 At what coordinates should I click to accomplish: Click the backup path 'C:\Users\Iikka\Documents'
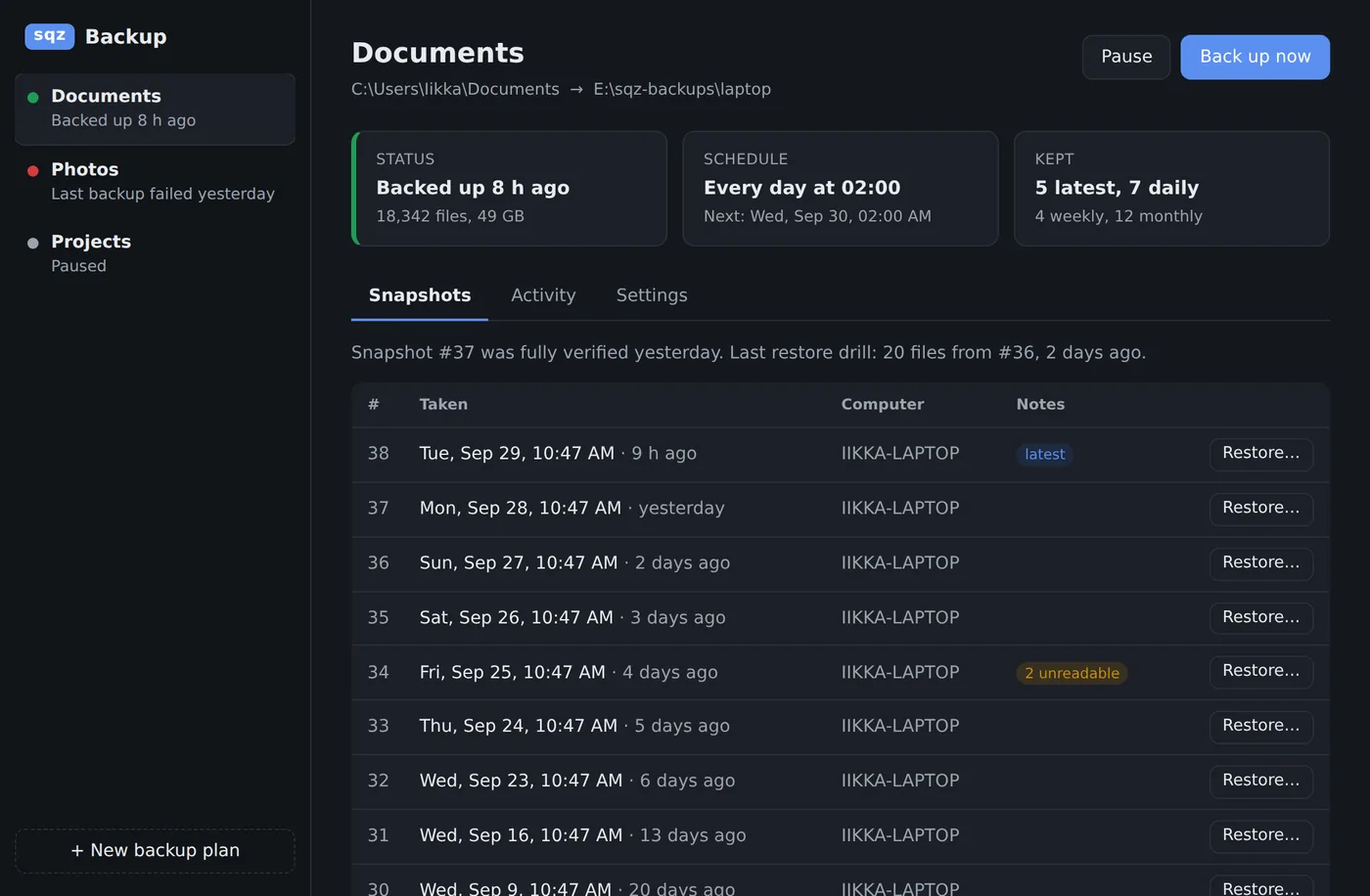point(455,89)
